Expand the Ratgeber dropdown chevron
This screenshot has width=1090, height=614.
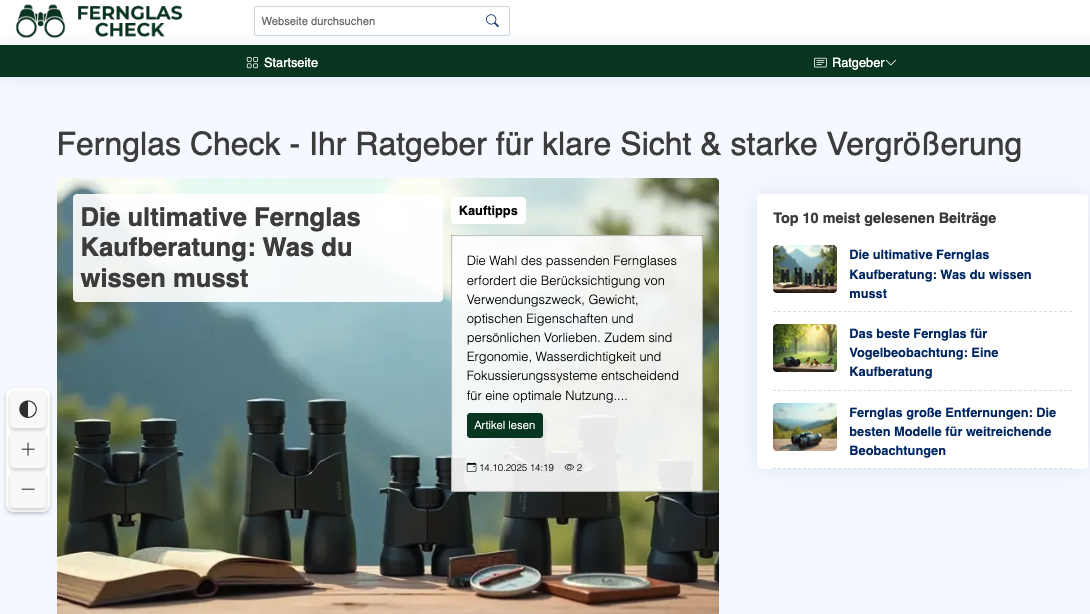tap(891, 62)
